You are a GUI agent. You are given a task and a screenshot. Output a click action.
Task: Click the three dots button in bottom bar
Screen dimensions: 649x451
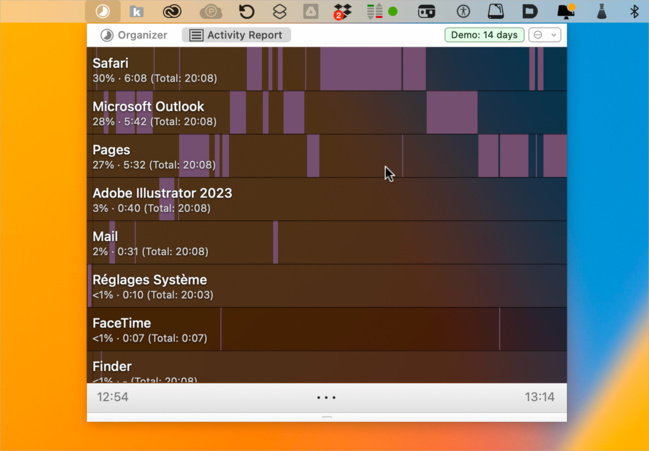(x=326, y=398)
